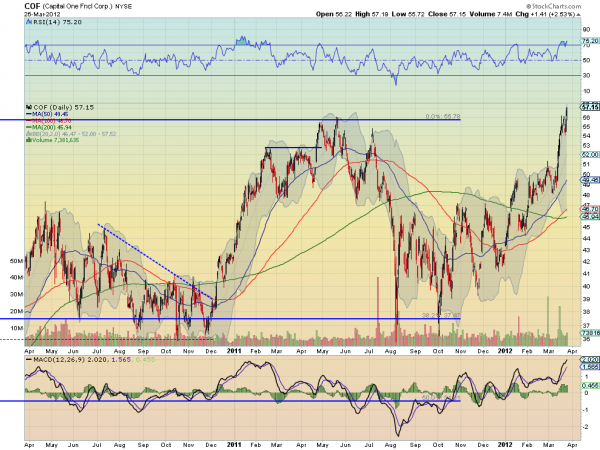Click the '0.0%: 55.78' Fibonacci label

click(x=443, y=116)
